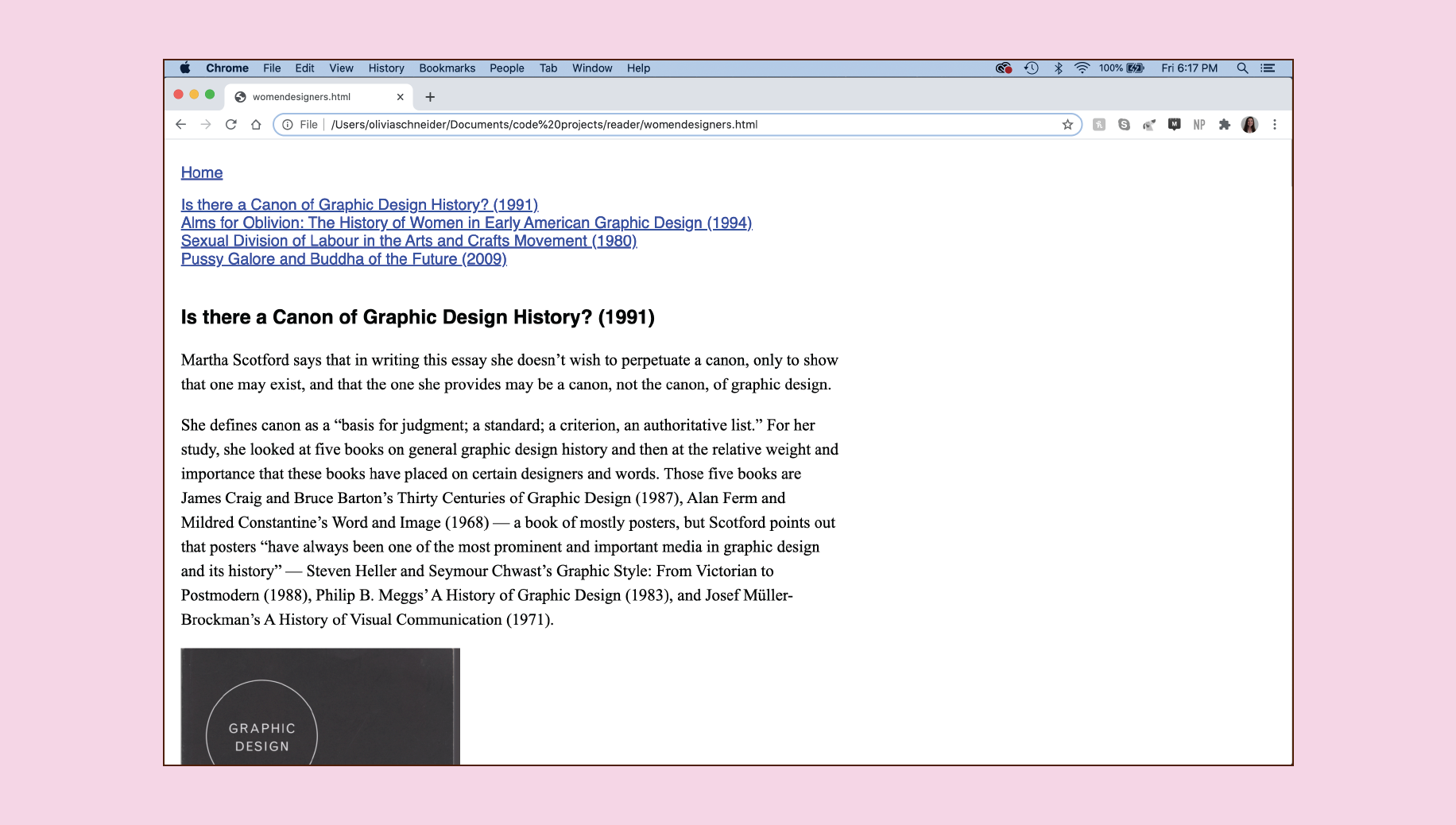The height and width of the screenshot is (825, 1456).
Task: Follow the Home link
Action: coord(202,173)
